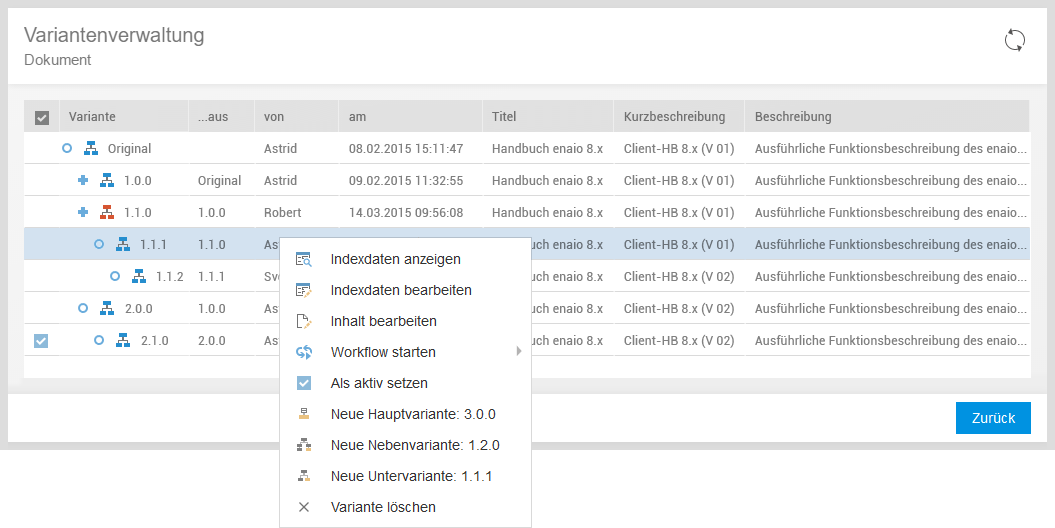Choose 'Indexdaten bearbeiten' from context menu
1055x528 pixels.
point(401,290)
